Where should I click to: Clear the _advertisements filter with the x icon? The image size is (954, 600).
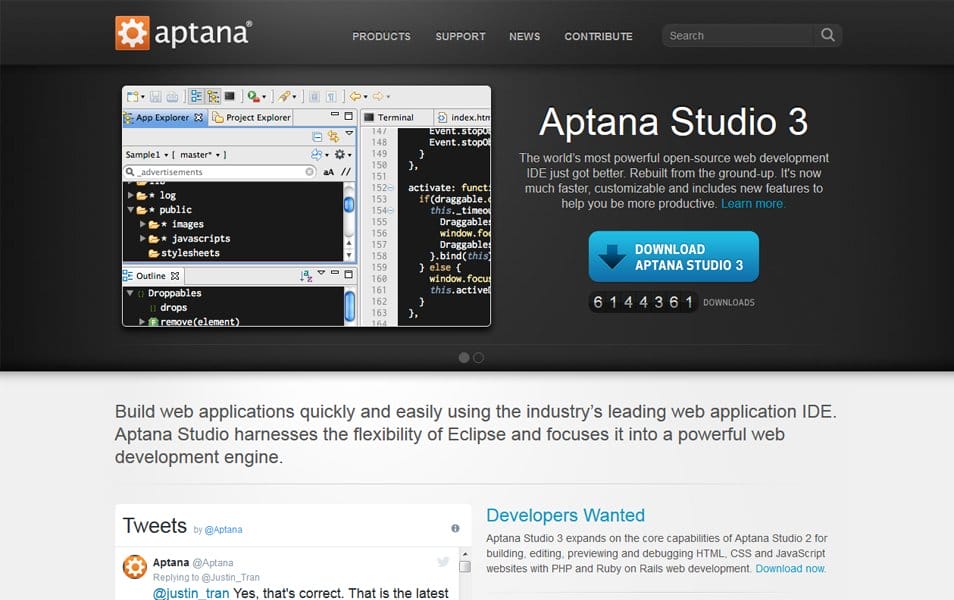point(310,172)
